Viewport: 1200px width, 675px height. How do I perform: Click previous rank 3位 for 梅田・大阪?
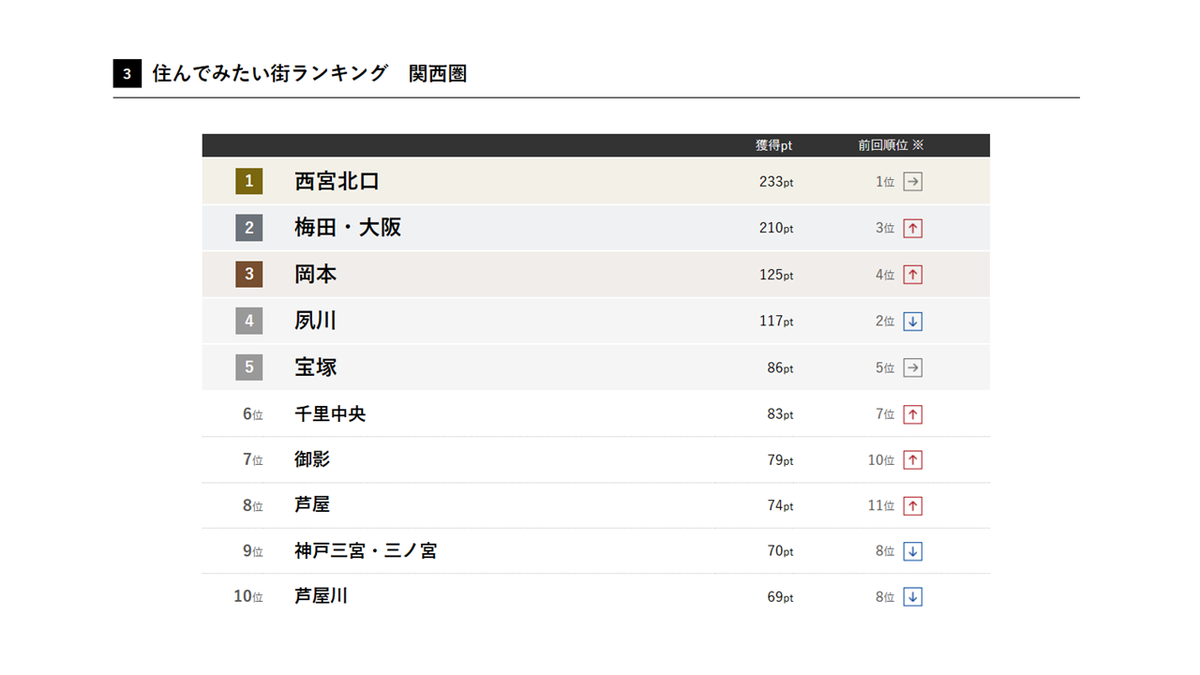pyautogui.click(x=885, y=228)
